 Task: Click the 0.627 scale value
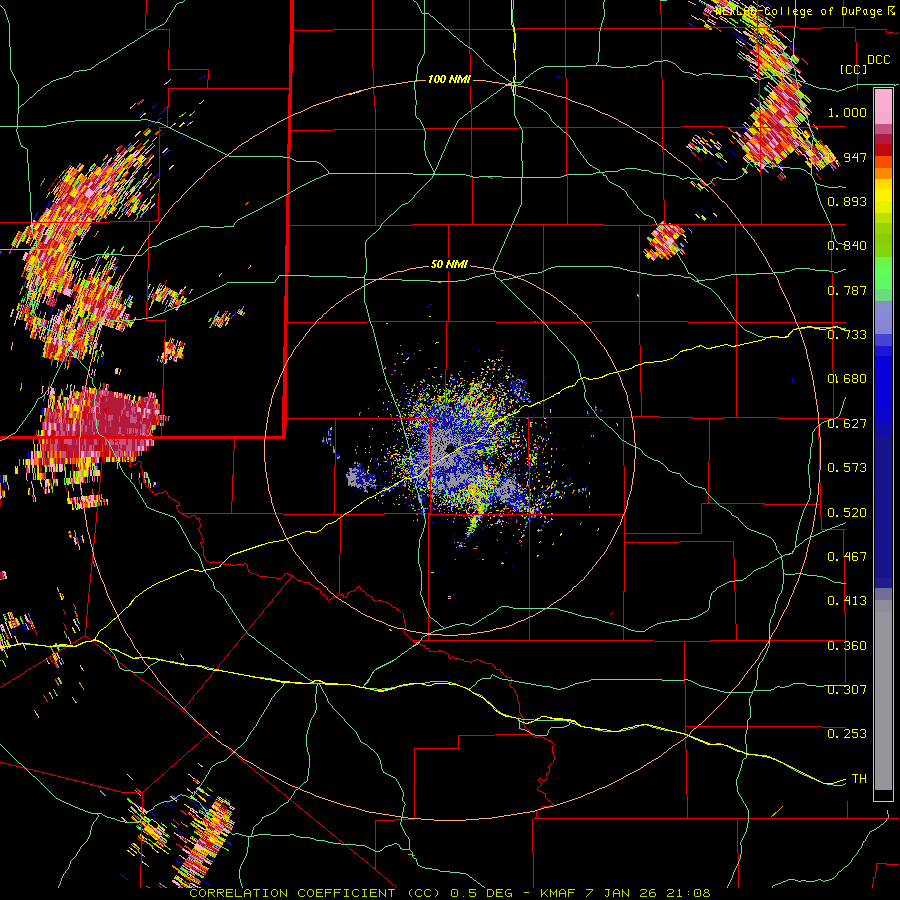[x=847, y=424]
